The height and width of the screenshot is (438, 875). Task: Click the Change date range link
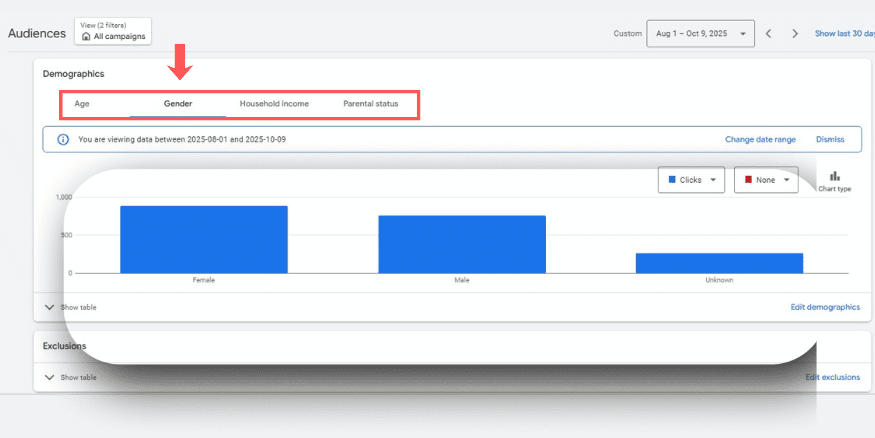pyautogui.click(x=760, y=140)
